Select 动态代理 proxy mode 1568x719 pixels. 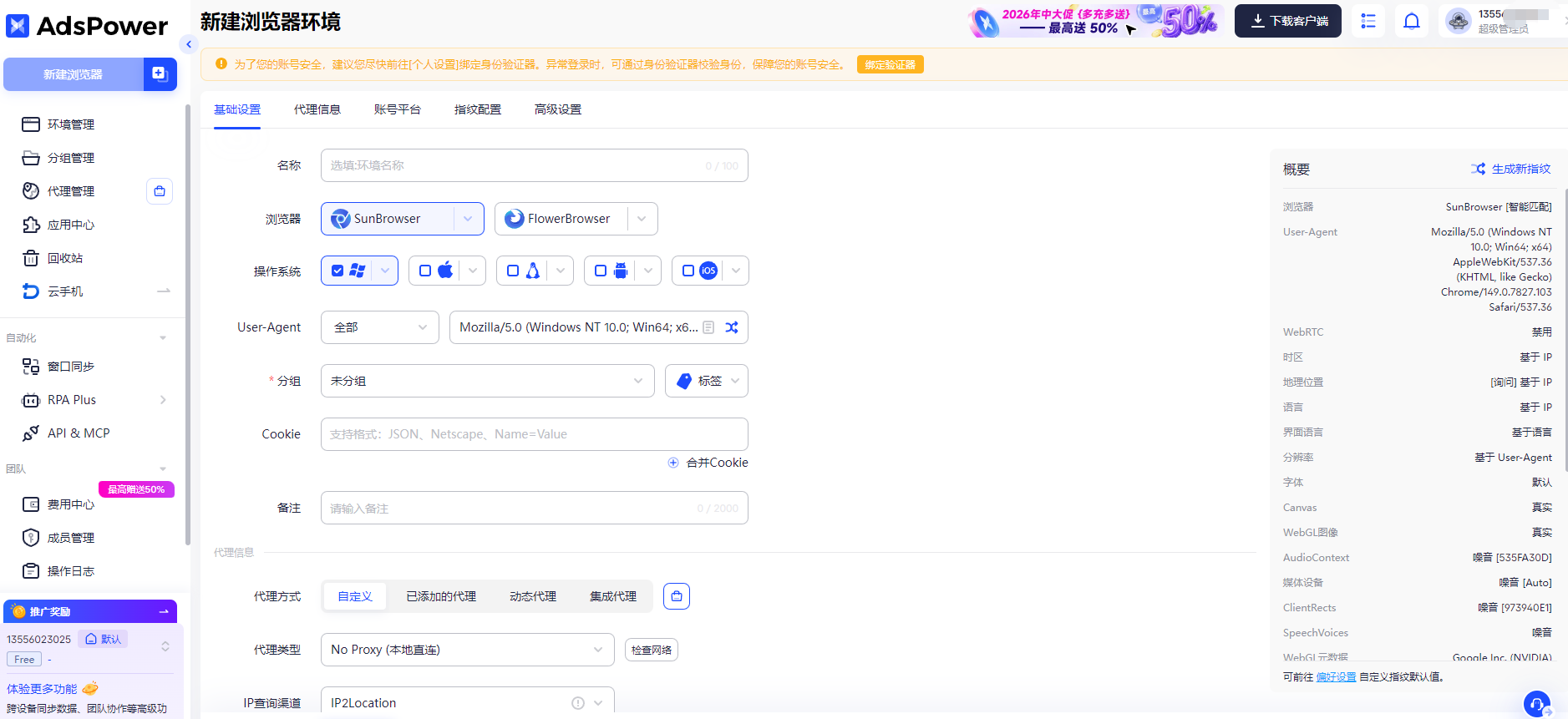[533, 596]
